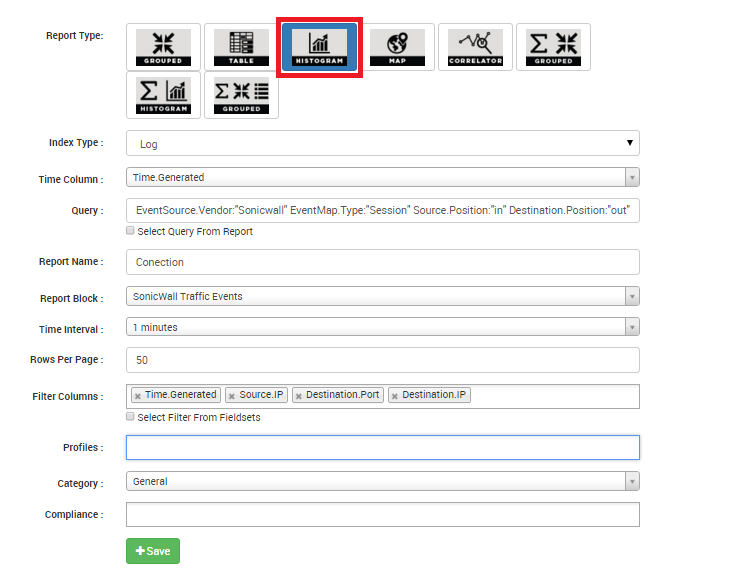The image size is (734, 574).
Task: Open the Index Type dropdown
Action: click(x=382, y=143)
